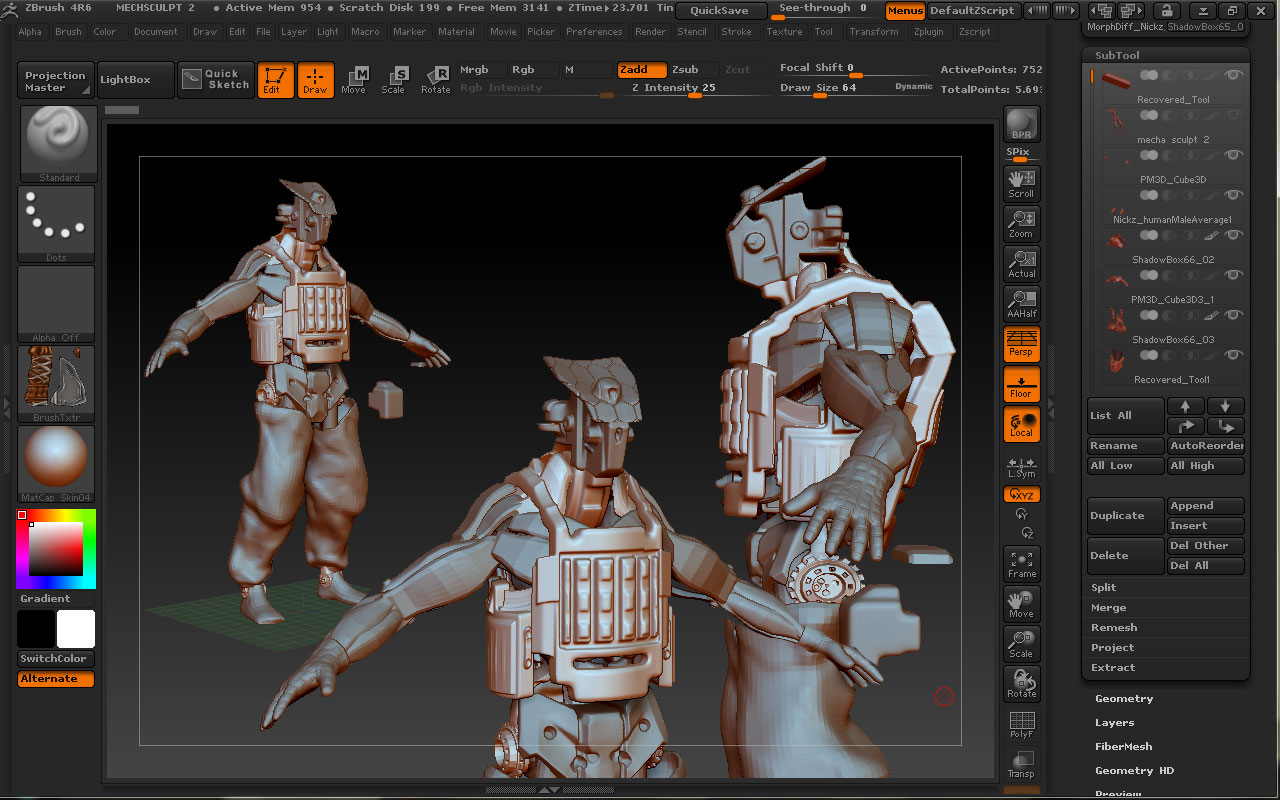
Task: Toggle XYZ rotation mode
Action: 1022,494
